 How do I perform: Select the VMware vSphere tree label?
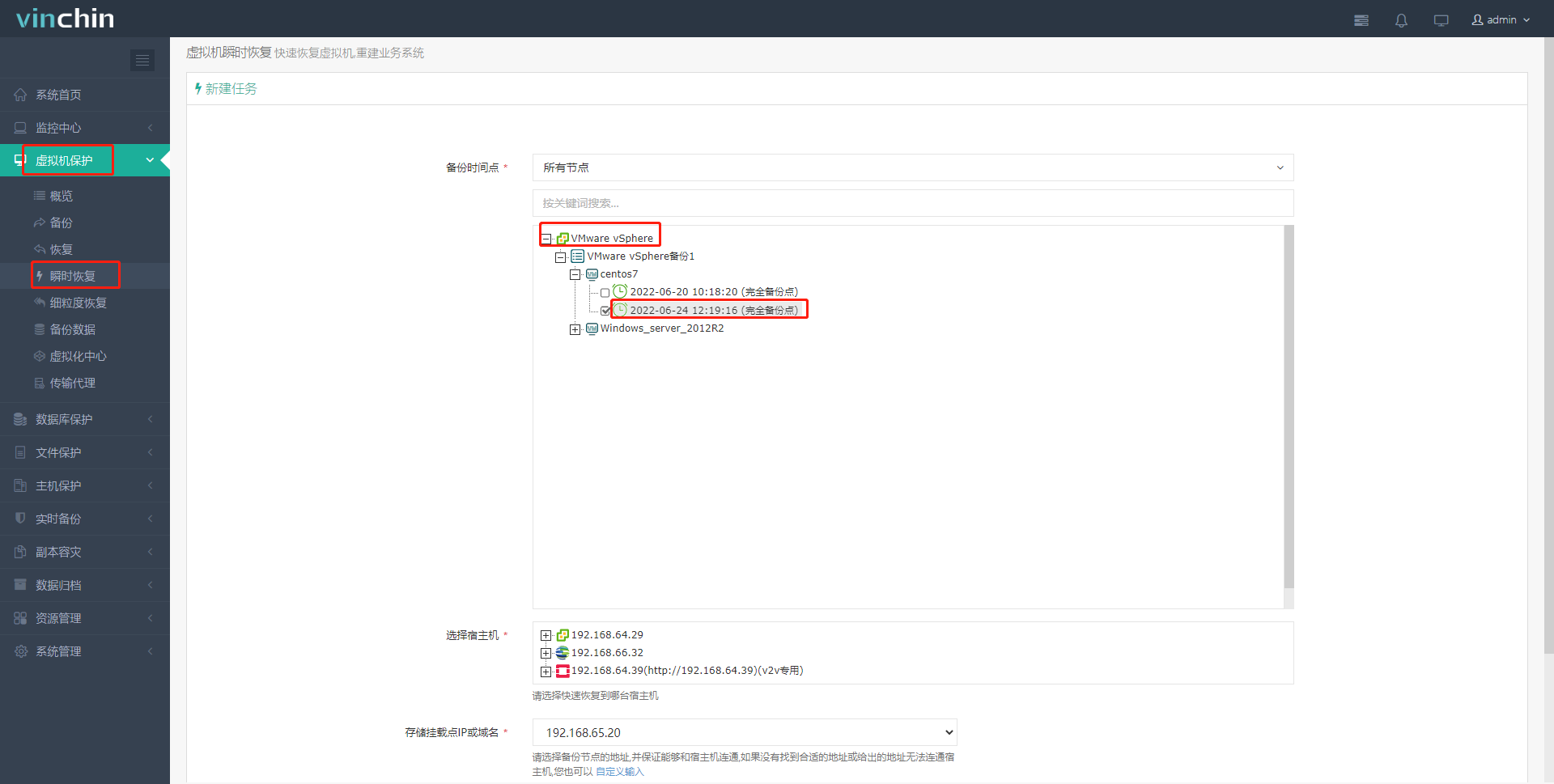(612, 238)
